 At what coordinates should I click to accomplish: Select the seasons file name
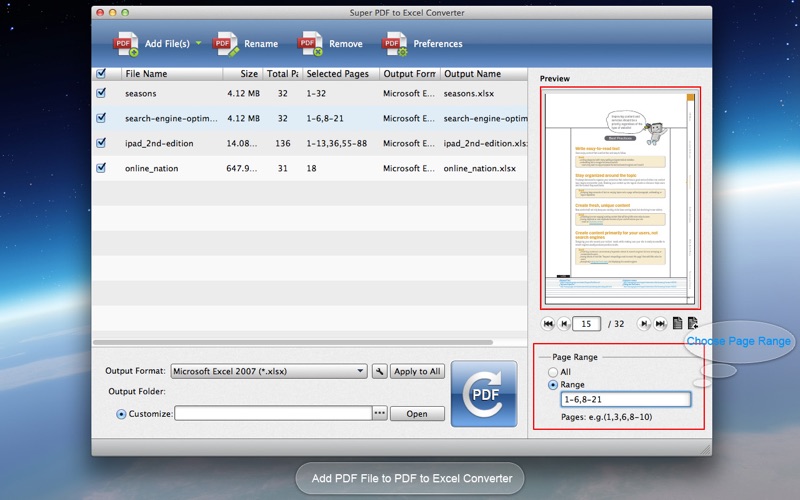click(141, 93)
